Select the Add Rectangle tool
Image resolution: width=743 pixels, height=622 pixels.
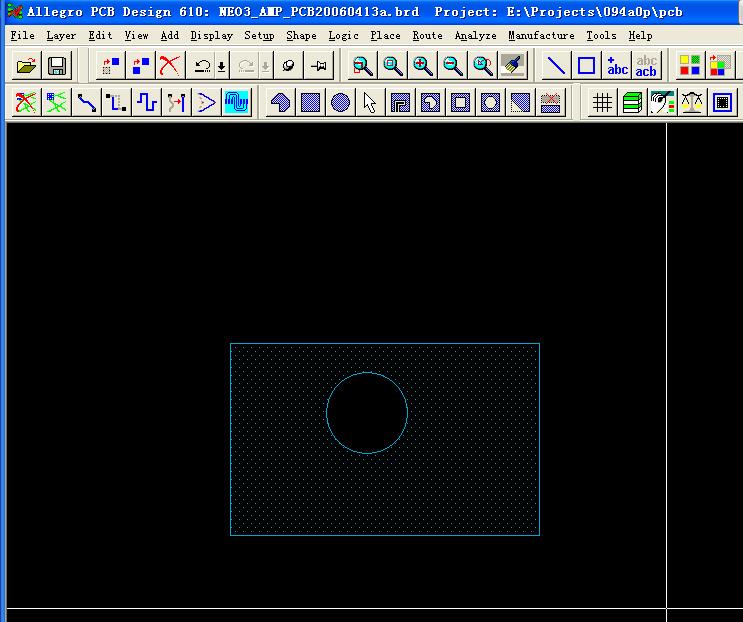click(586, 65)
